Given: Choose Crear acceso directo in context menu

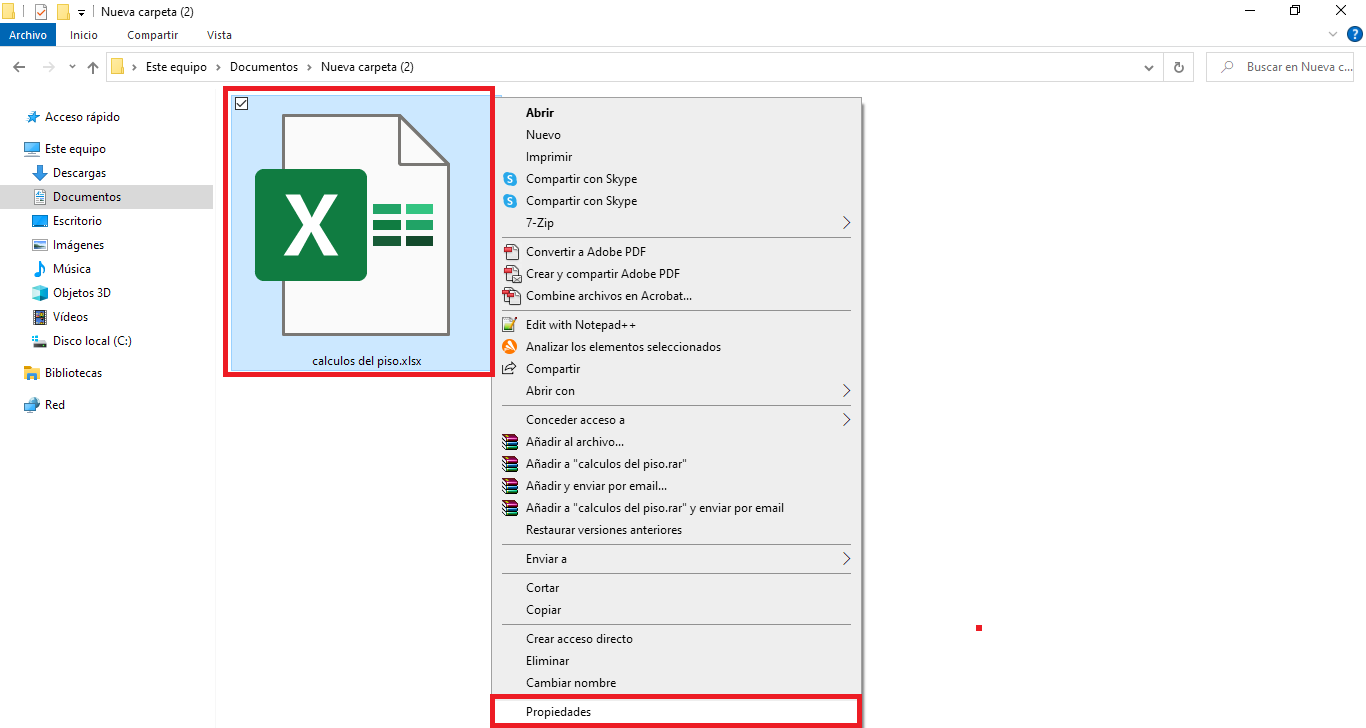Looking at the screenshot, I should [676, 639].
